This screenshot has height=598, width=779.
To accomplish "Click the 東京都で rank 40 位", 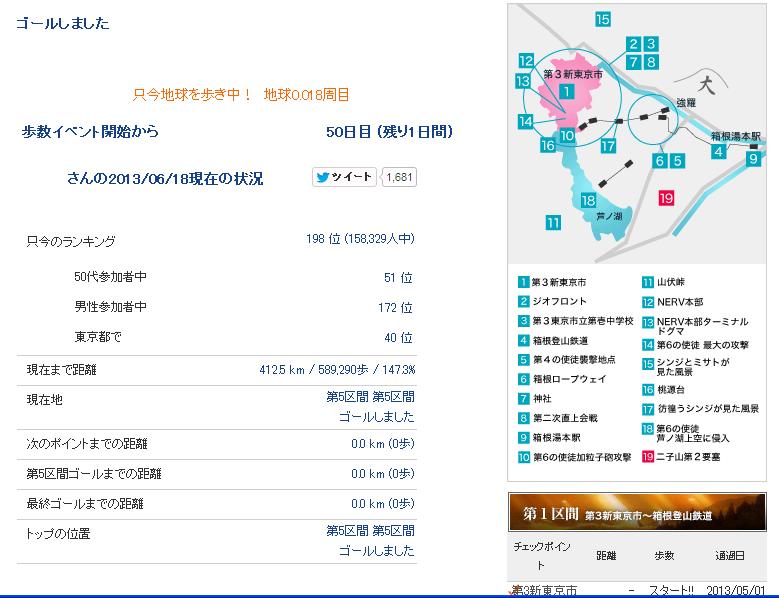I will [398, 338].
